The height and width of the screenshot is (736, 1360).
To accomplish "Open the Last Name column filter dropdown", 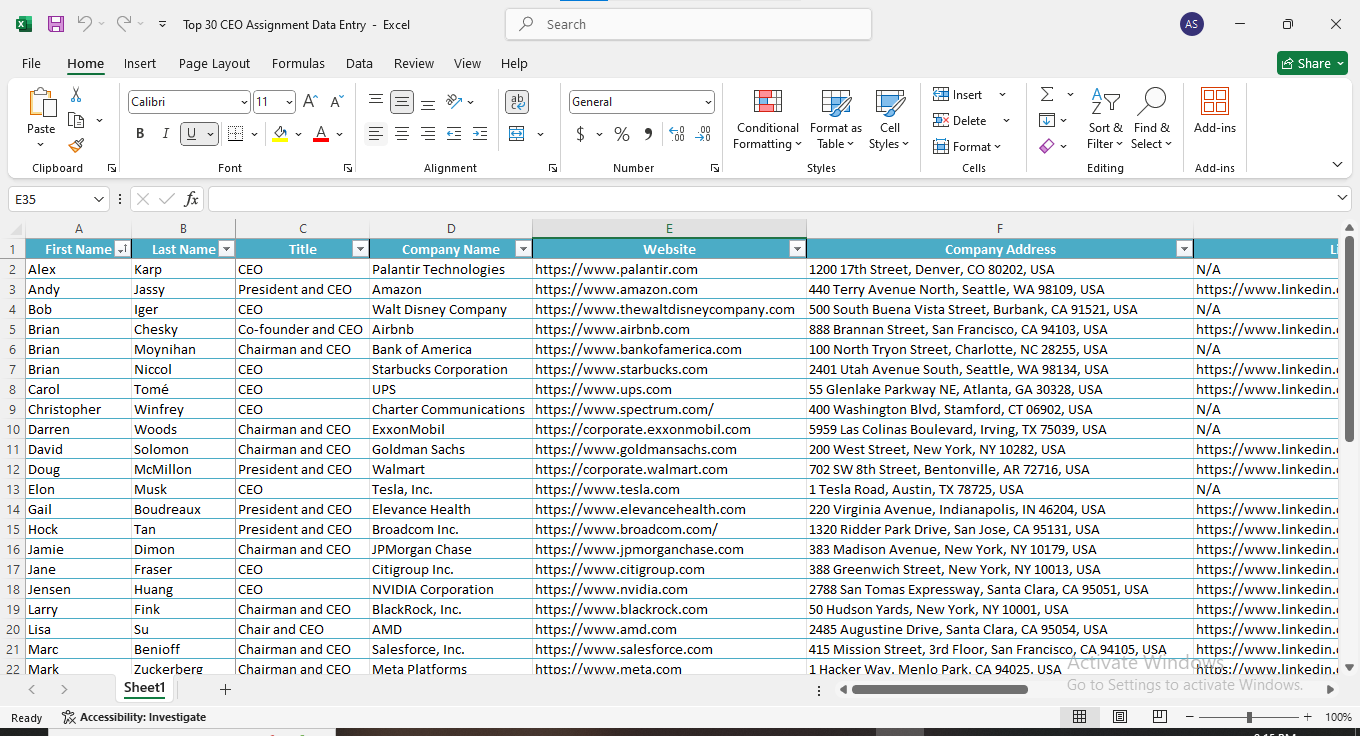I will (226, 249).
